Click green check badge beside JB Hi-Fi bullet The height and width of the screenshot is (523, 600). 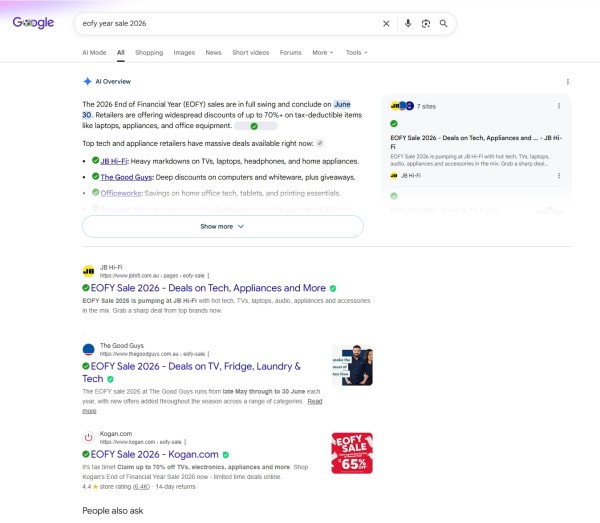96,160
